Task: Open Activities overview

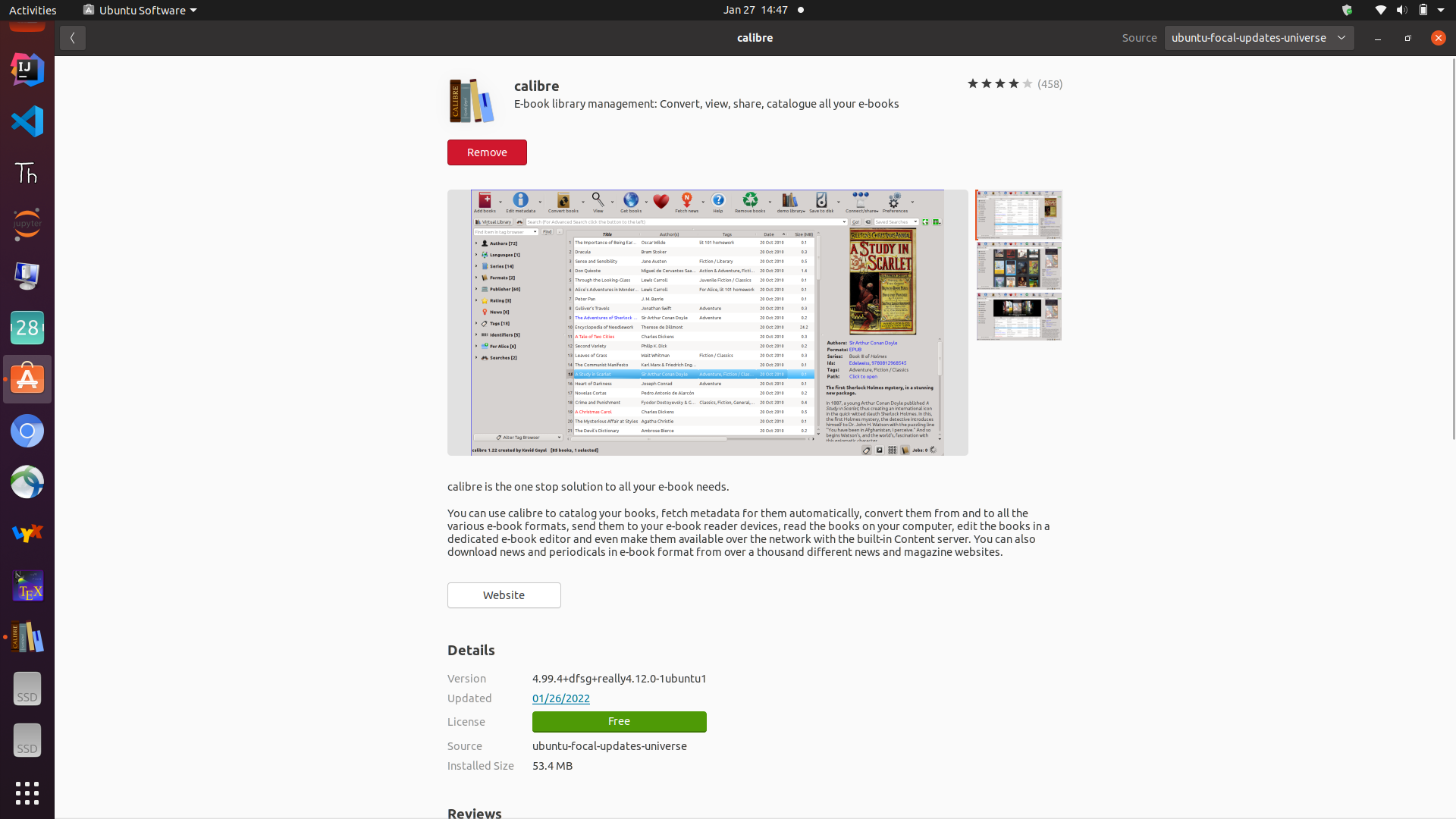Action: pyautogui.click(x=33, y=10)
